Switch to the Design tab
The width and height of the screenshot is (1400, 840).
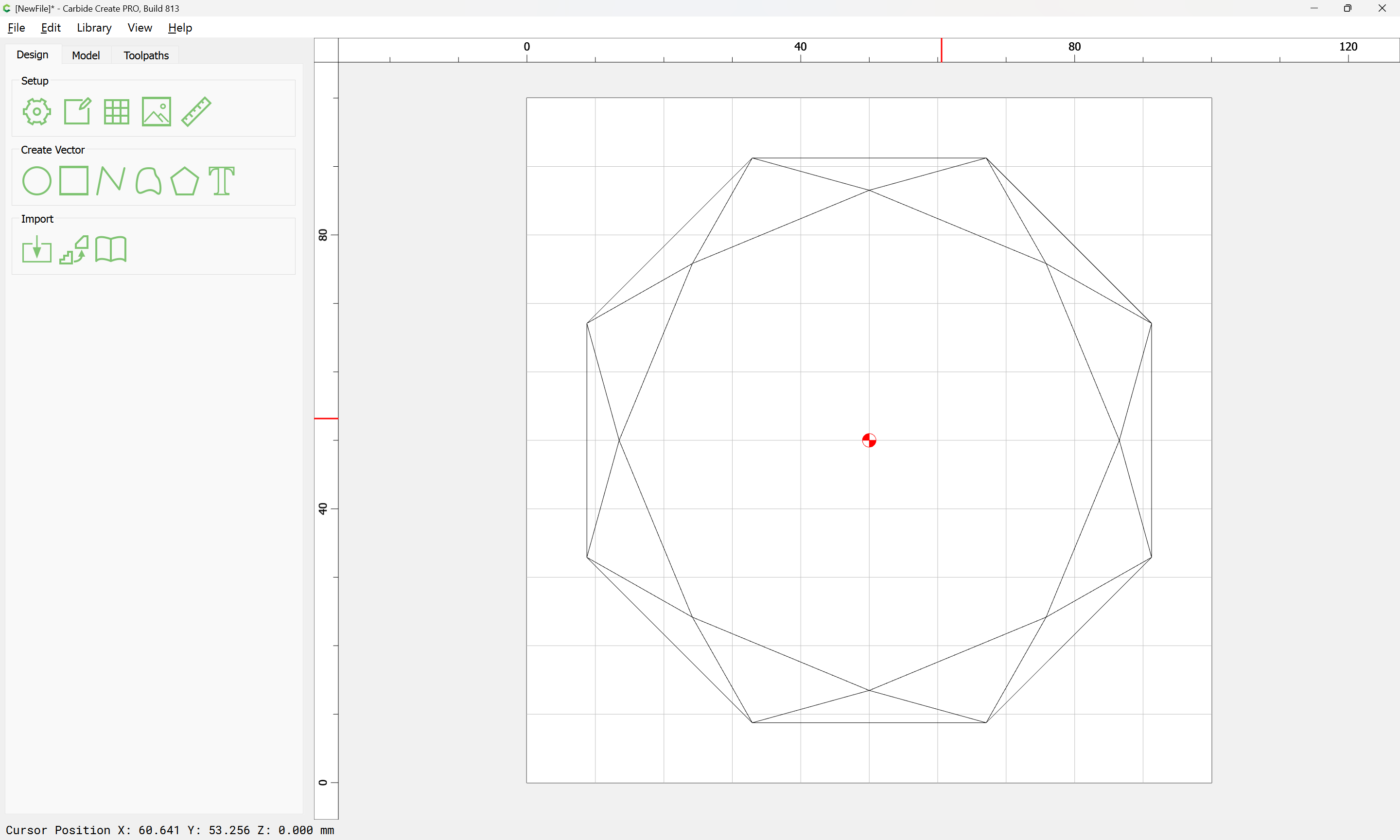click(33, 55)
